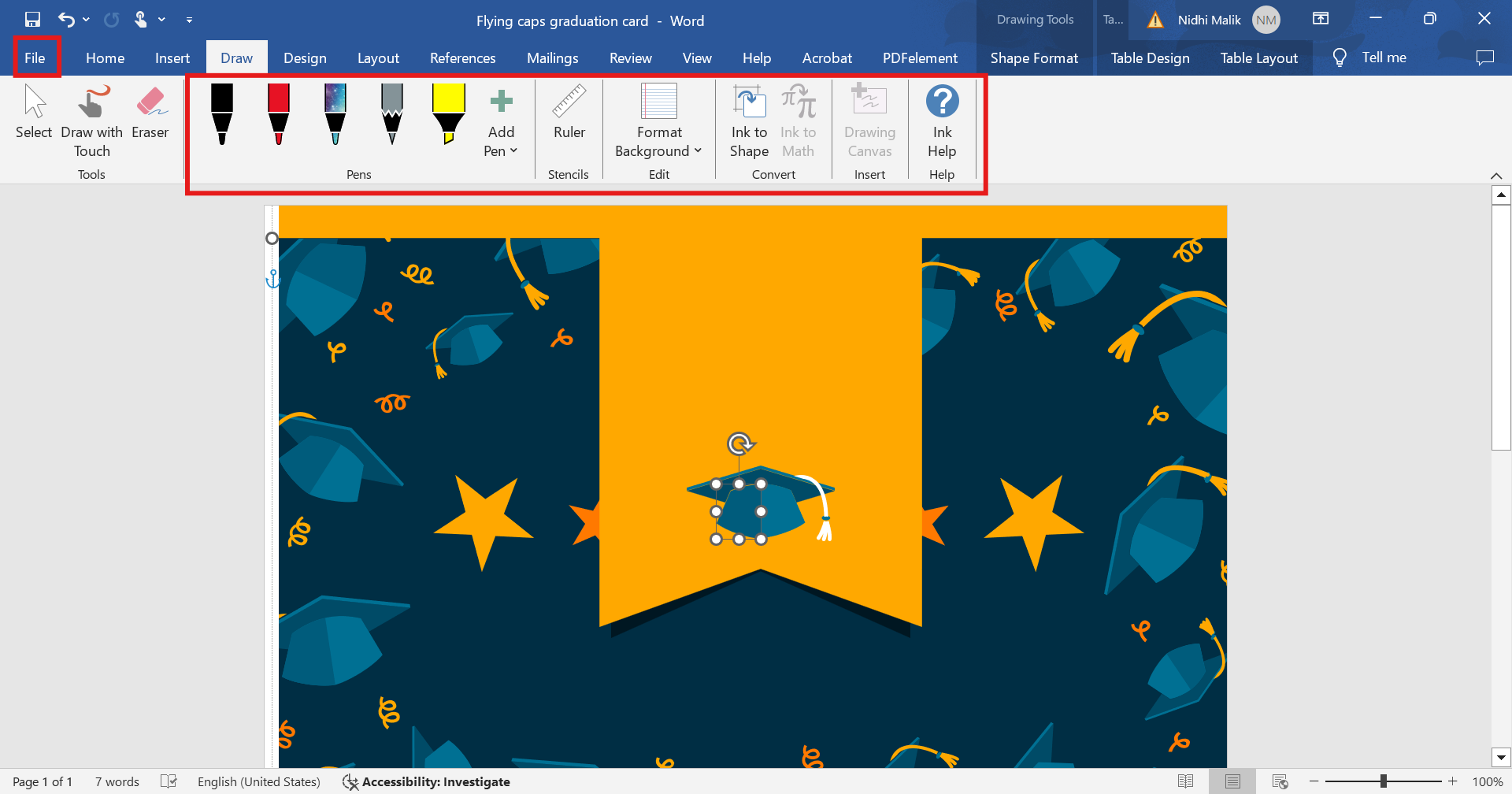This screenshot has height=794, width=1512.
Task: Click the Ink to Math button
Action: click(799, 121)
